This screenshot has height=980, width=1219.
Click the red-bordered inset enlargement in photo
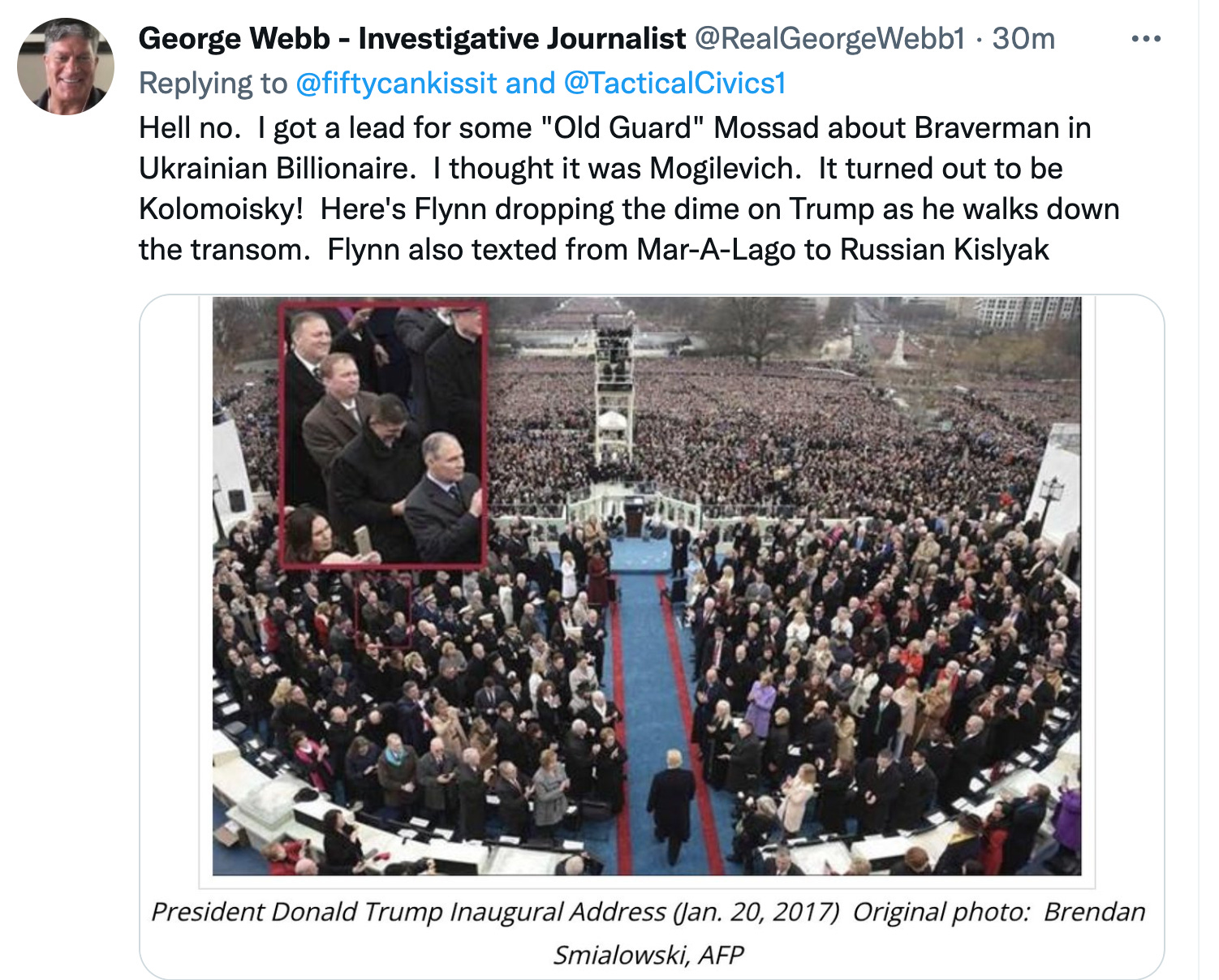[x=382, y=434]
